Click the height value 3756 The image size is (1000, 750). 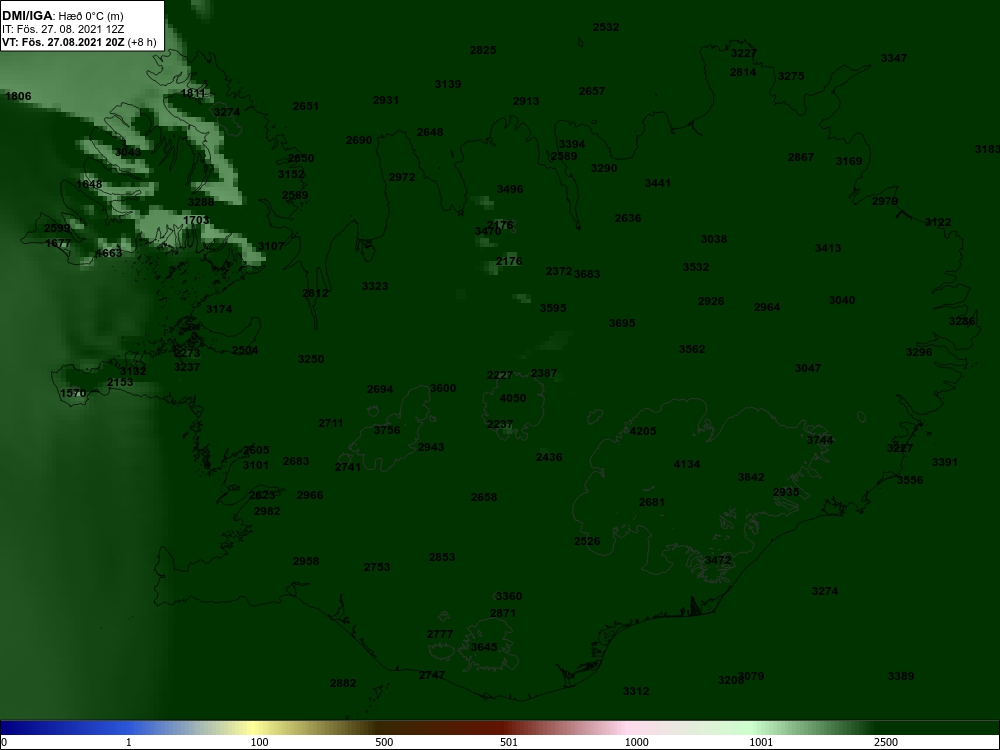(386, 430)
